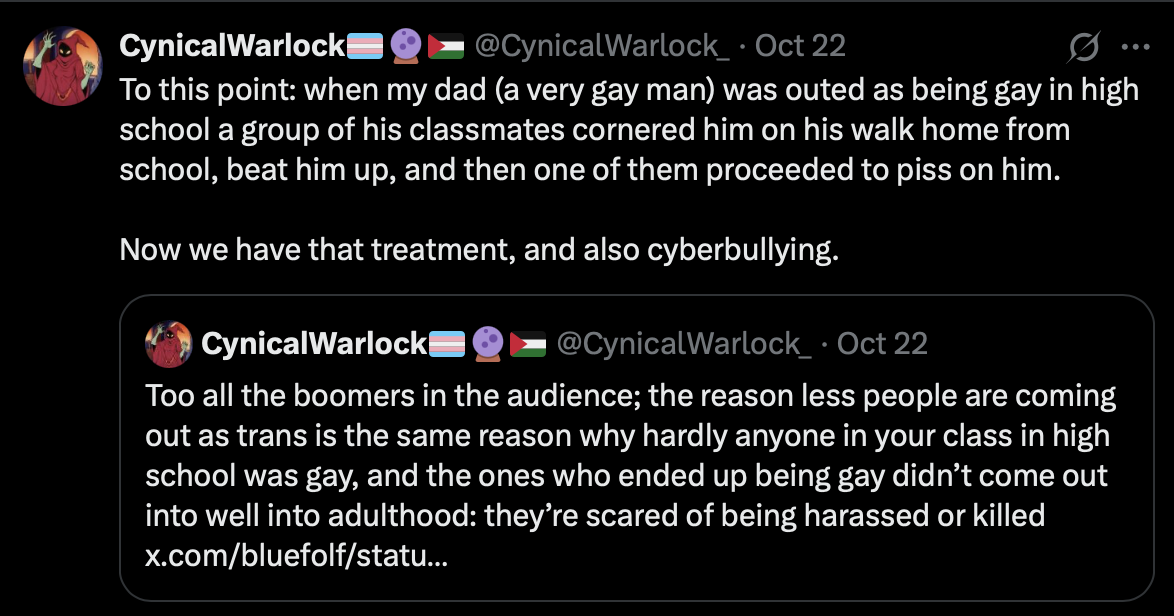
Task: Open Grok actions for this tweet
Action: click(x=1085, y=47)
